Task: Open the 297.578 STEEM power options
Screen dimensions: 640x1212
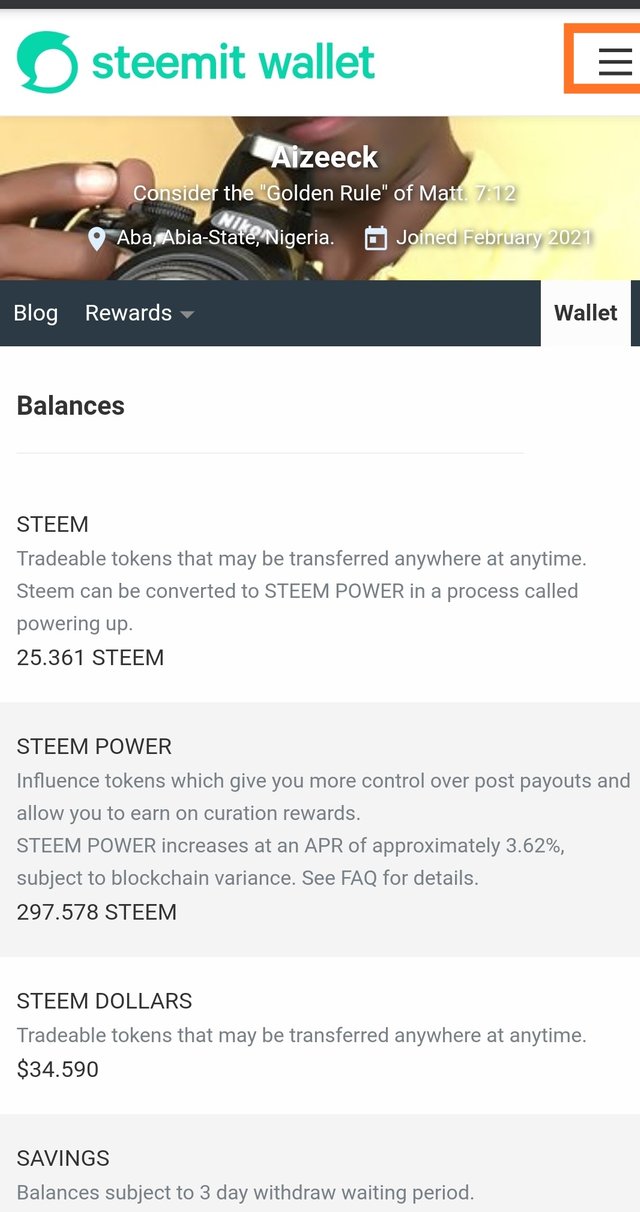Action: 96,912
